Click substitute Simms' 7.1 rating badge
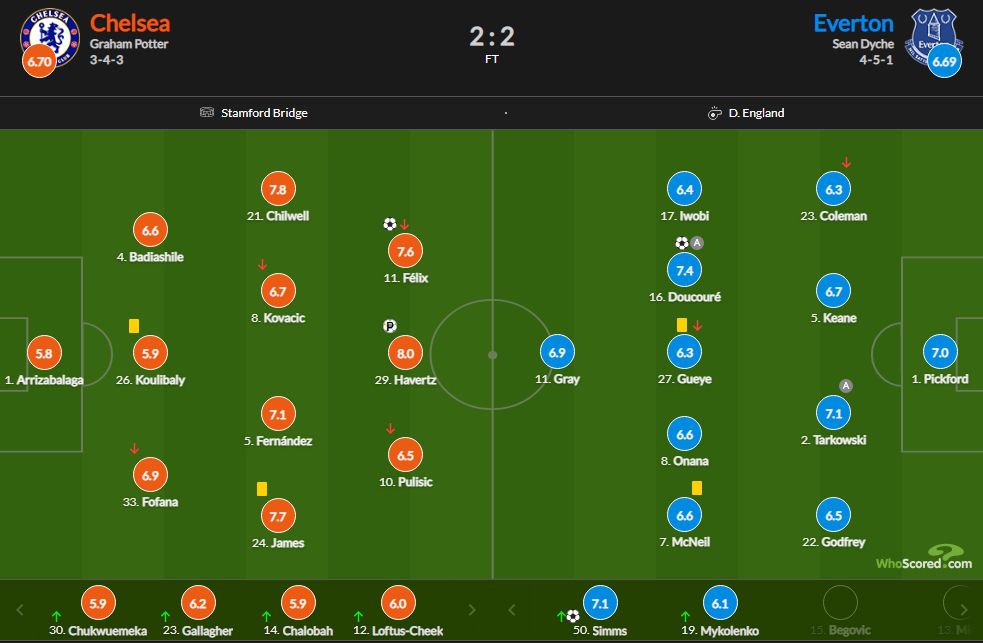 pos(602,604)
